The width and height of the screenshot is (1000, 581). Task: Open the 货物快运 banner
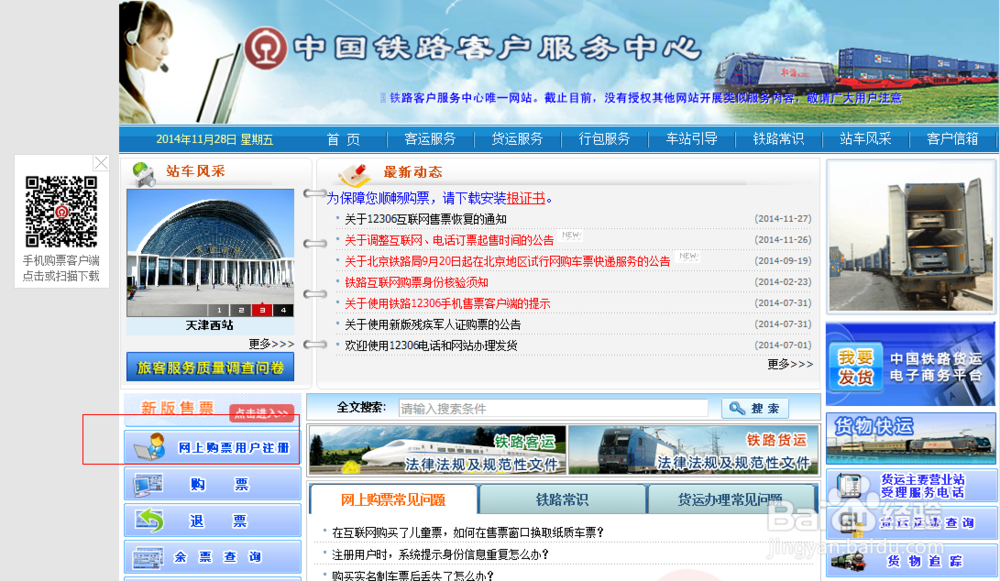click(x=911, y=438)
